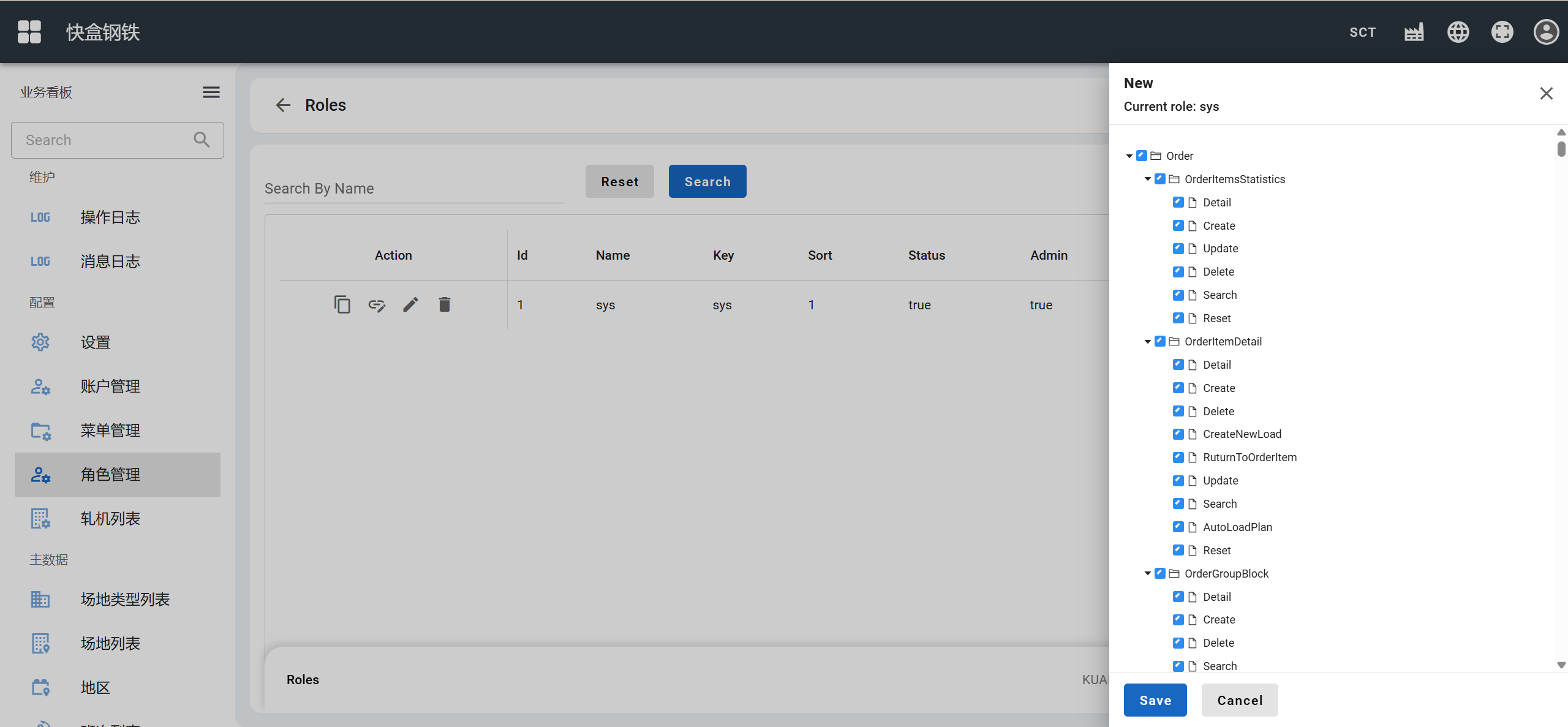Uncheck the OrderItemsStatistics checkbox
This screenshot has width=1568, height=727.
(x=1160, y=179)
